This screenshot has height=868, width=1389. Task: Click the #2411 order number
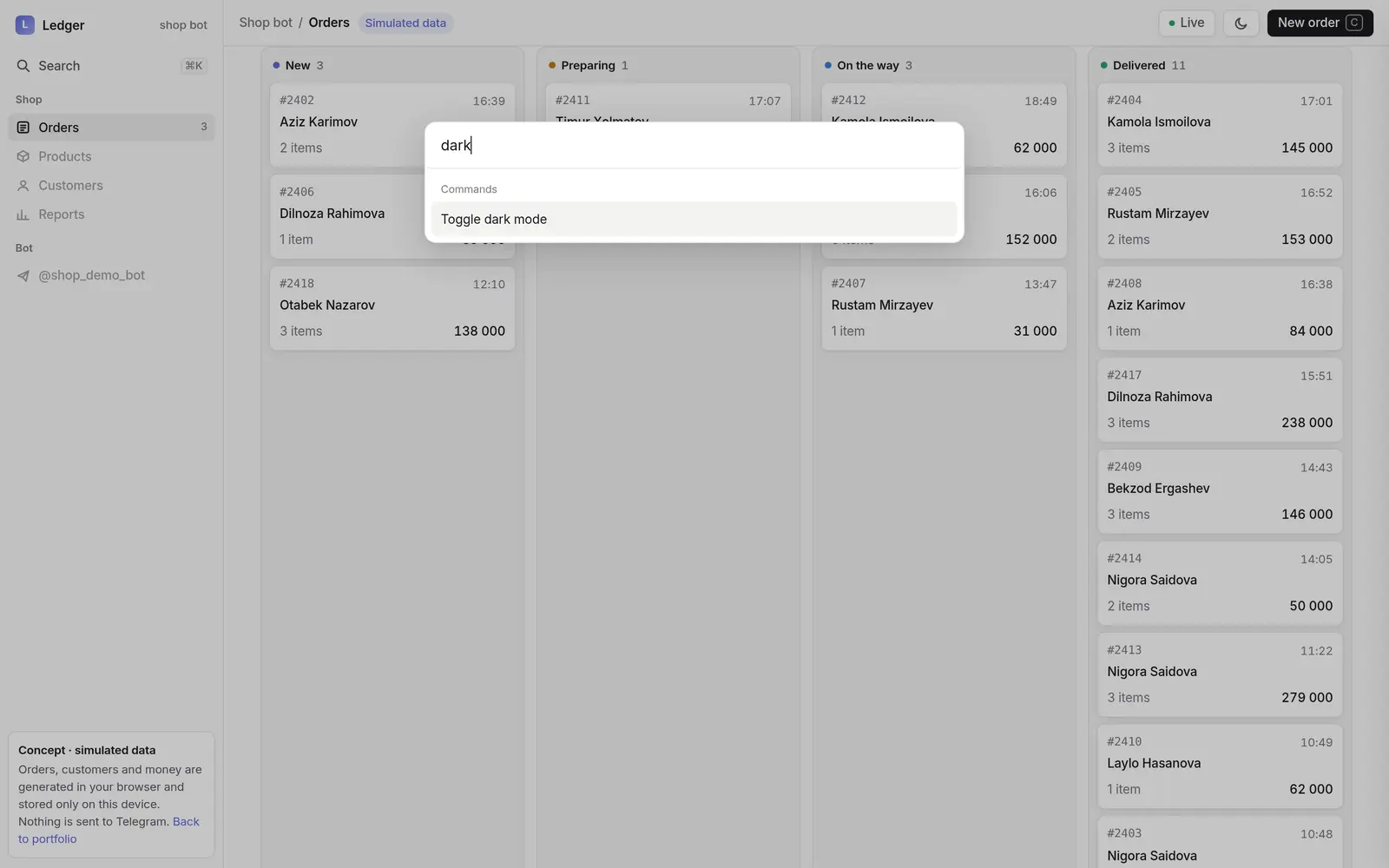tap(573, 101)
